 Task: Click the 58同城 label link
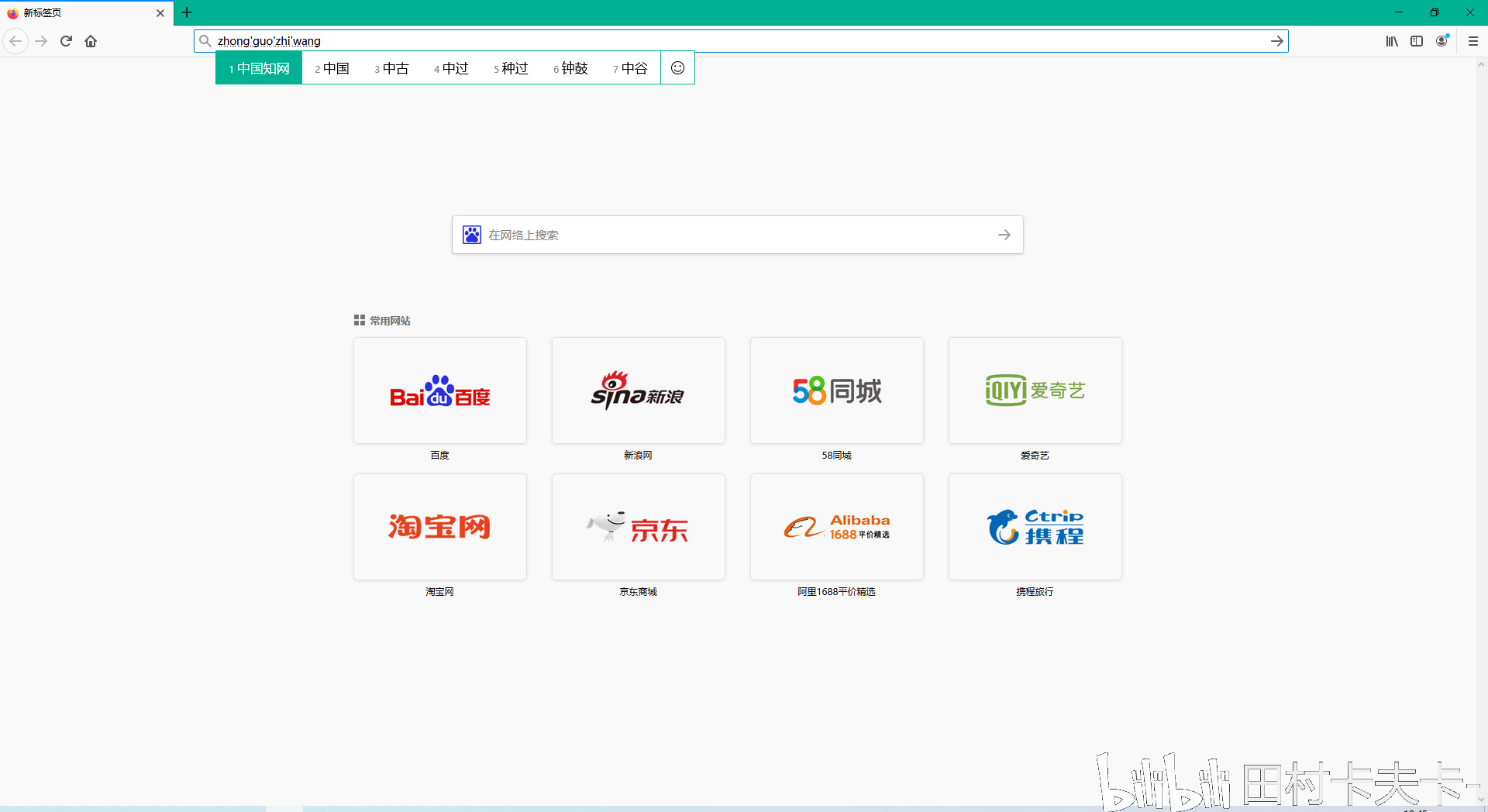[837, 456]
